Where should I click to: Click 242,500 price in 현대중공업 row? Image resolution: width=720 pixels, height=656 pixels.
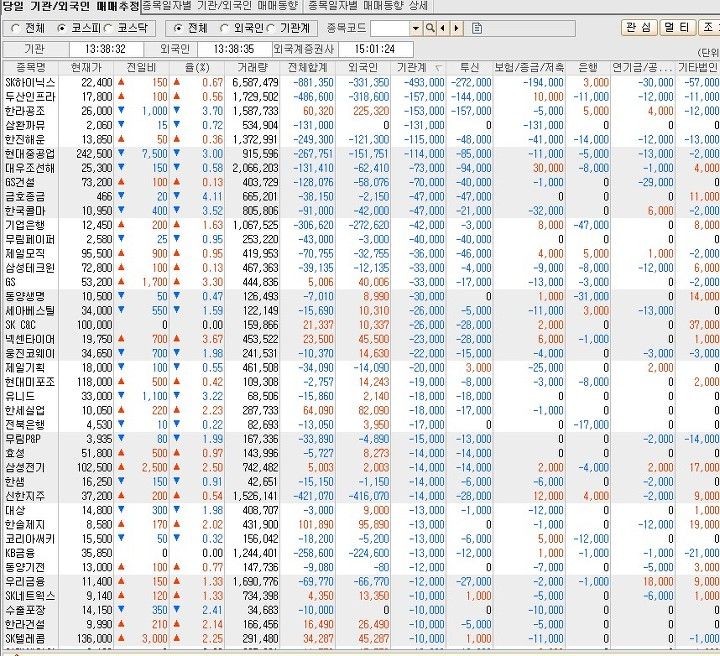[94, 154]
